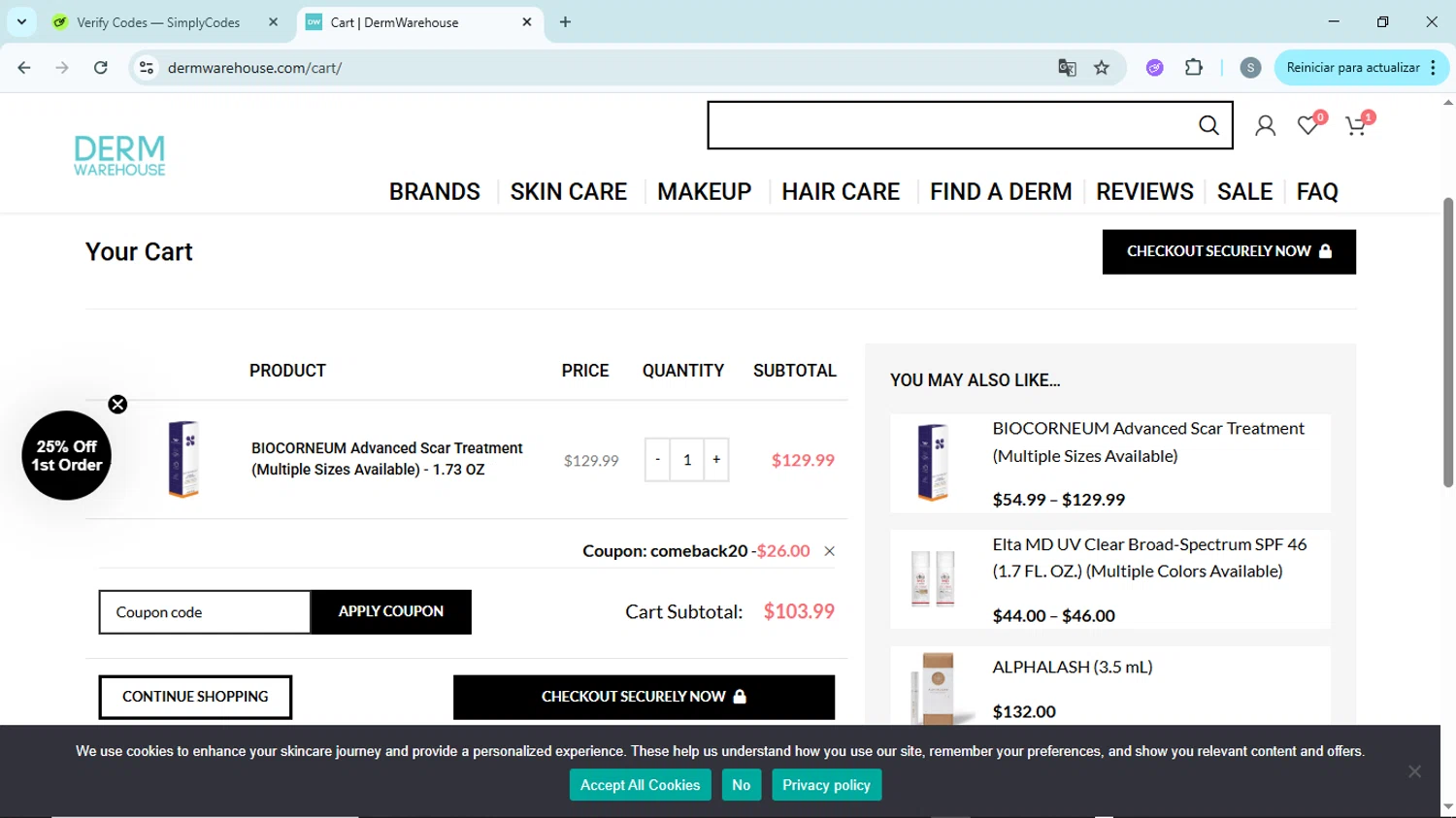Screen dimensions: 1456x818
Task: Open the tab search dropdown arrow
Action: tap(21, 21)
